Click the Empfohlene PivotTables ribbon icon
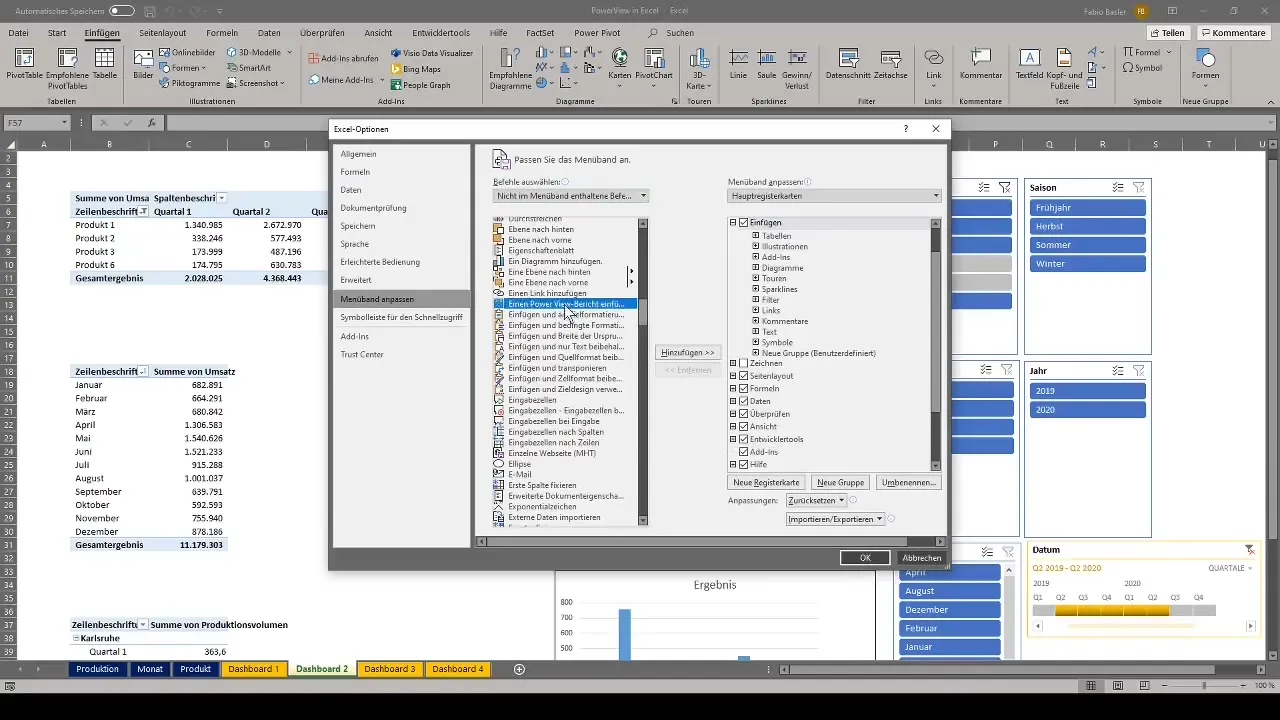 tap(67, 68)
